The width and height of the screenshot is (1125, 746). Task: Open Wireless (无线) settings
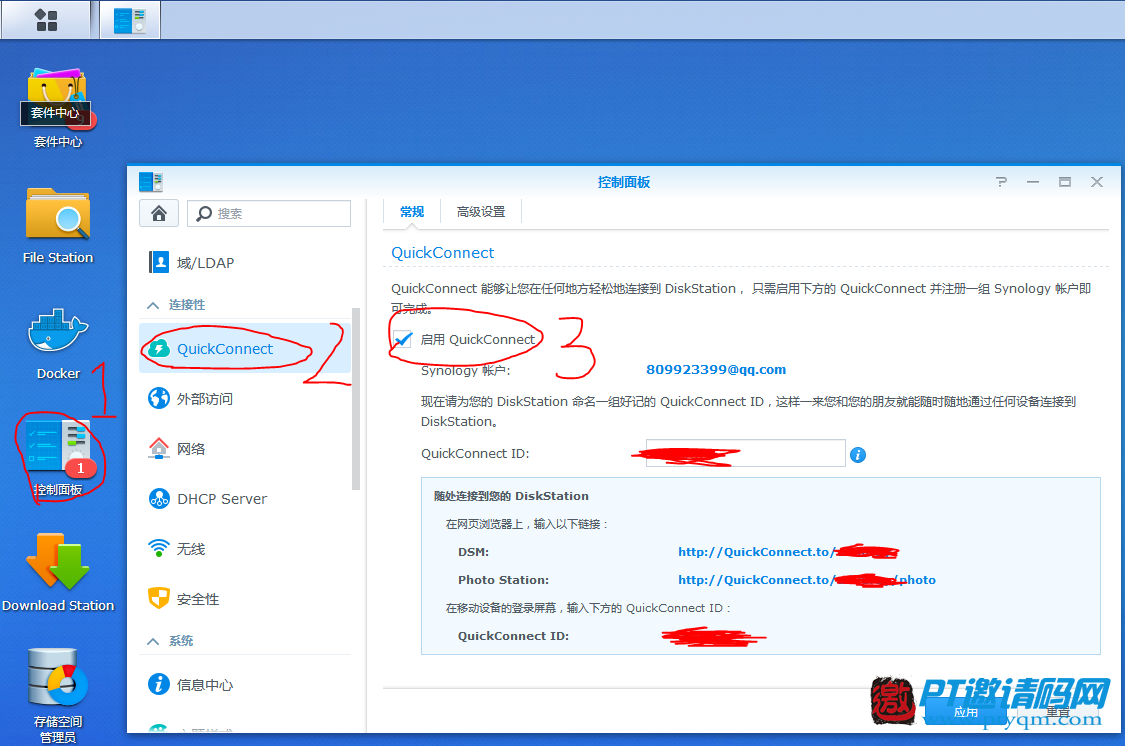click(x=244, y=549)
